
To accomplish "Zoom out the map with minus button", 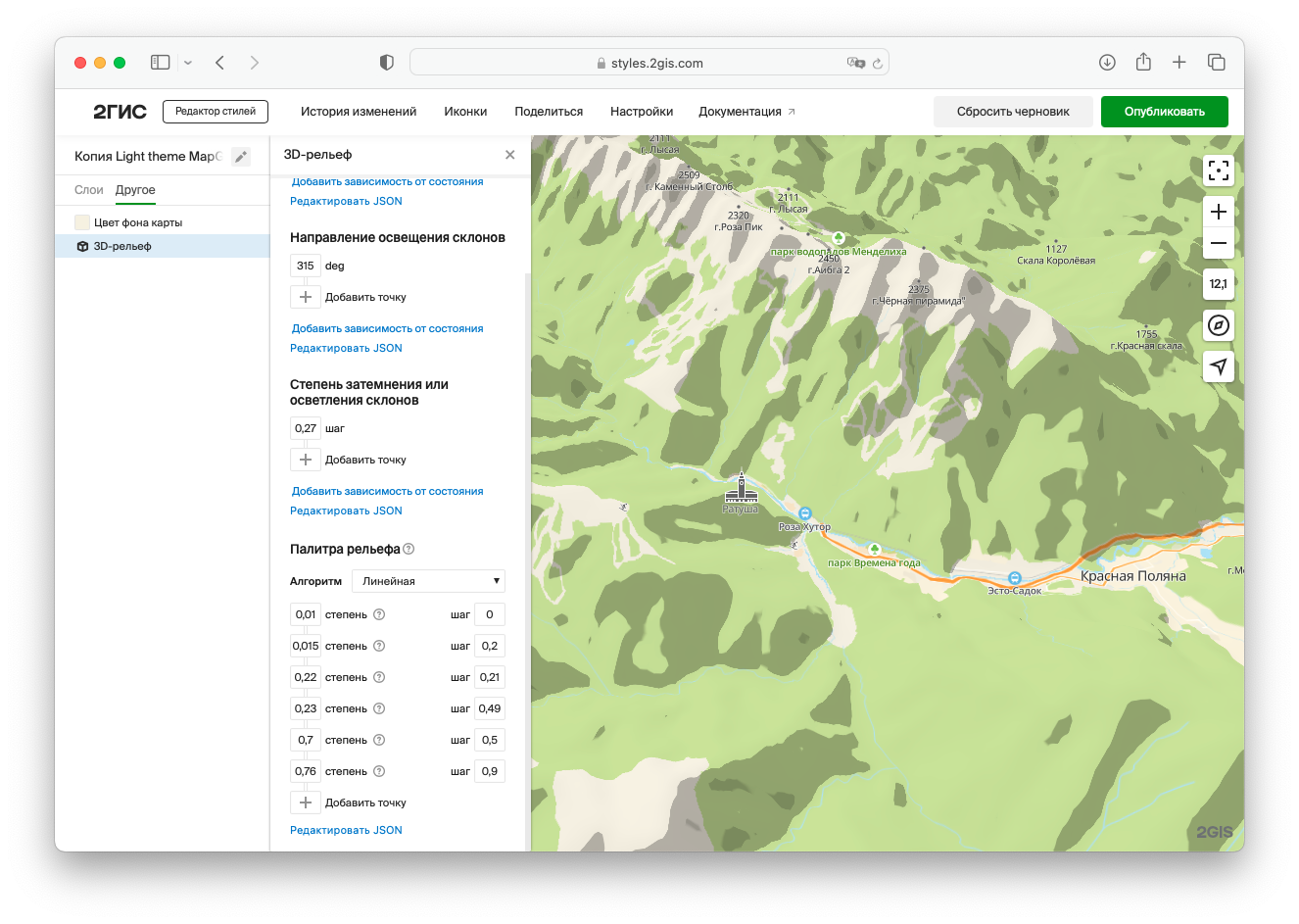I will pos(1218,243).
